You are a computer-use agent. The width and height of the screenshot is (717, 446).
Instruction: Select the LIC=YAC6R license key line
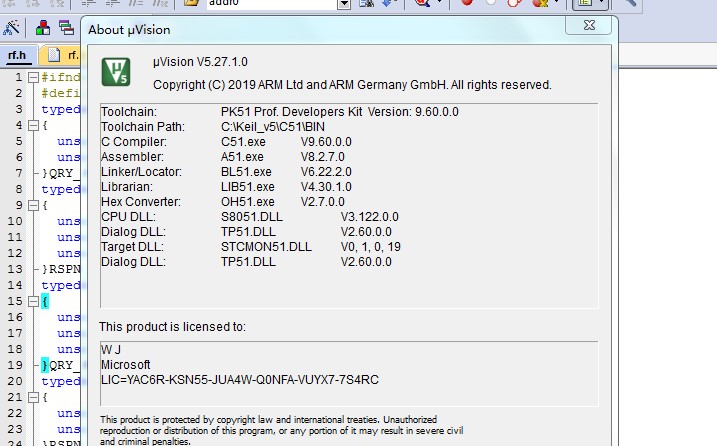point(240,380)
